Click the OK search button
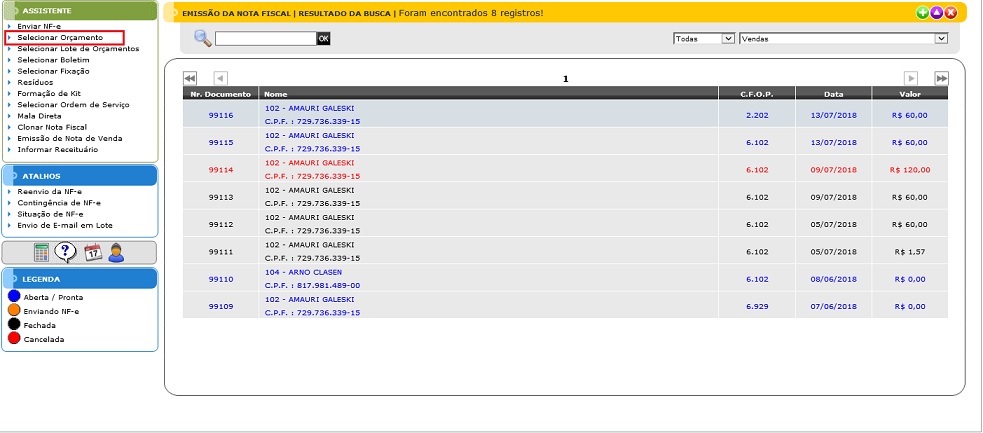 [323, 38]
